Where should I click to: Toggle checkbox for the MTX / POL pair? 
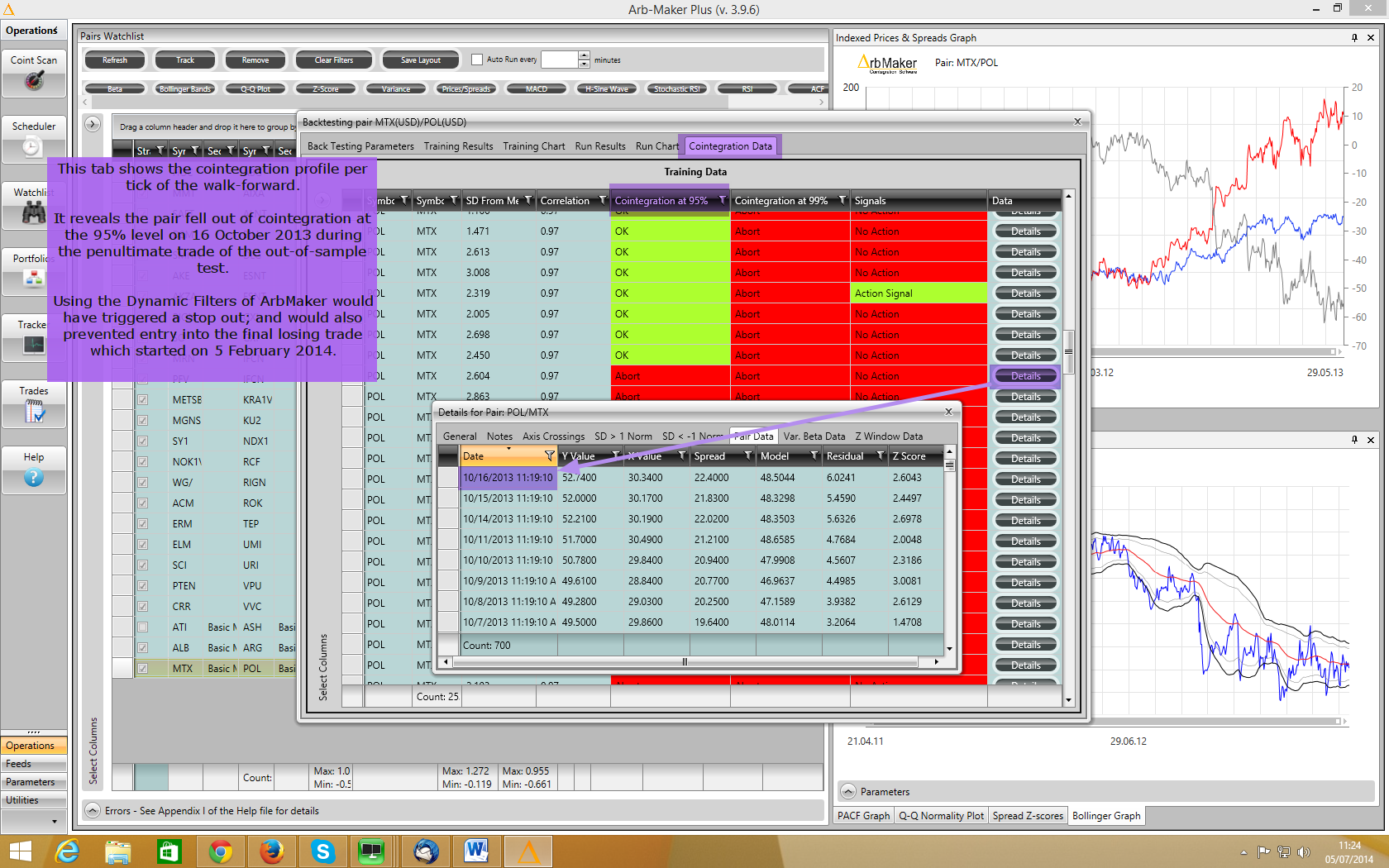coord(143,668)
